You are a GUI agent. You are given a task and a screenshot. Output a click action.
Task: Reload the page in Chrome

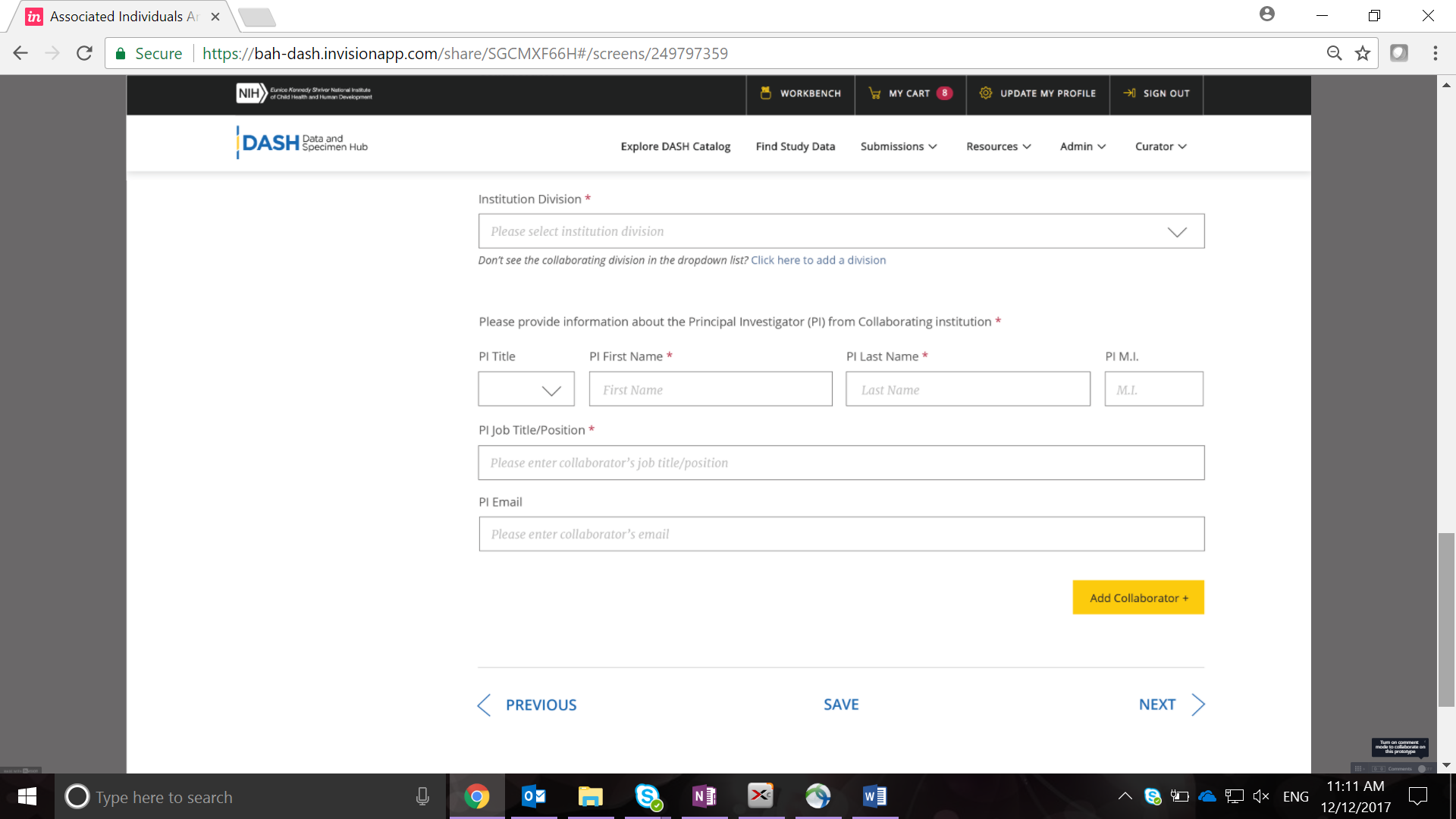[x=84, y=53]
